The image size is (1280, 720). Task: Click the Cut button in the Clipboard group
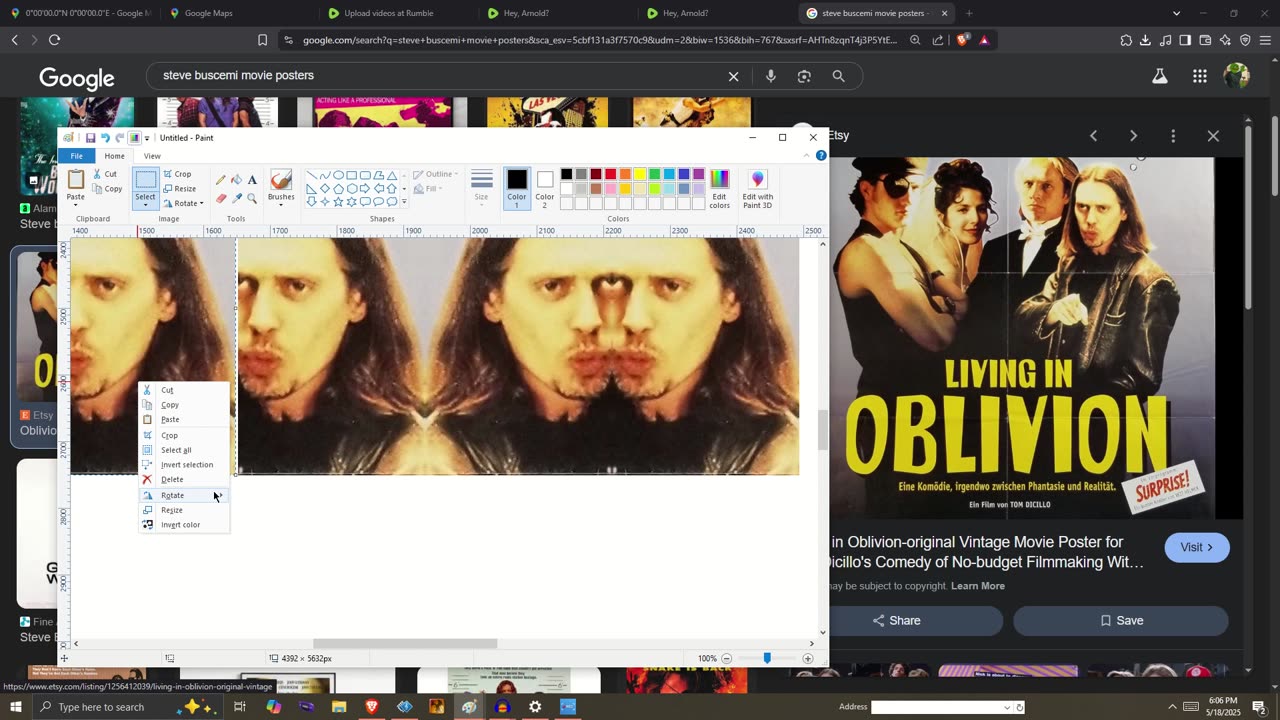click(105, 174)
